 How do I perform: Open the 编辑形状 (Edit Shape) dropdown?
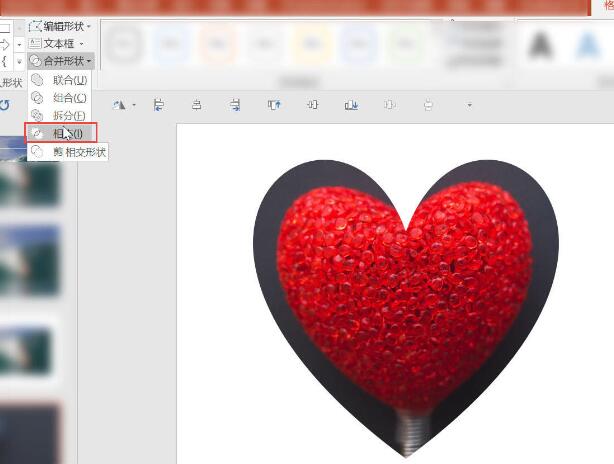tap(60, 27)
